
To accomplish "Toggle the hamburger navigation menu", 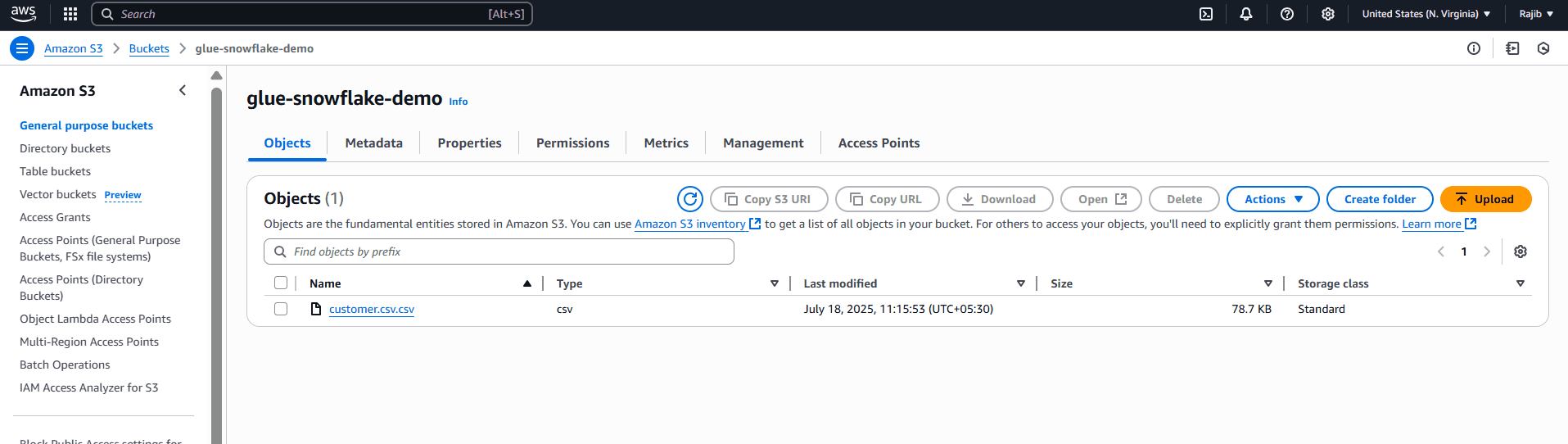I will pos(22,48).
